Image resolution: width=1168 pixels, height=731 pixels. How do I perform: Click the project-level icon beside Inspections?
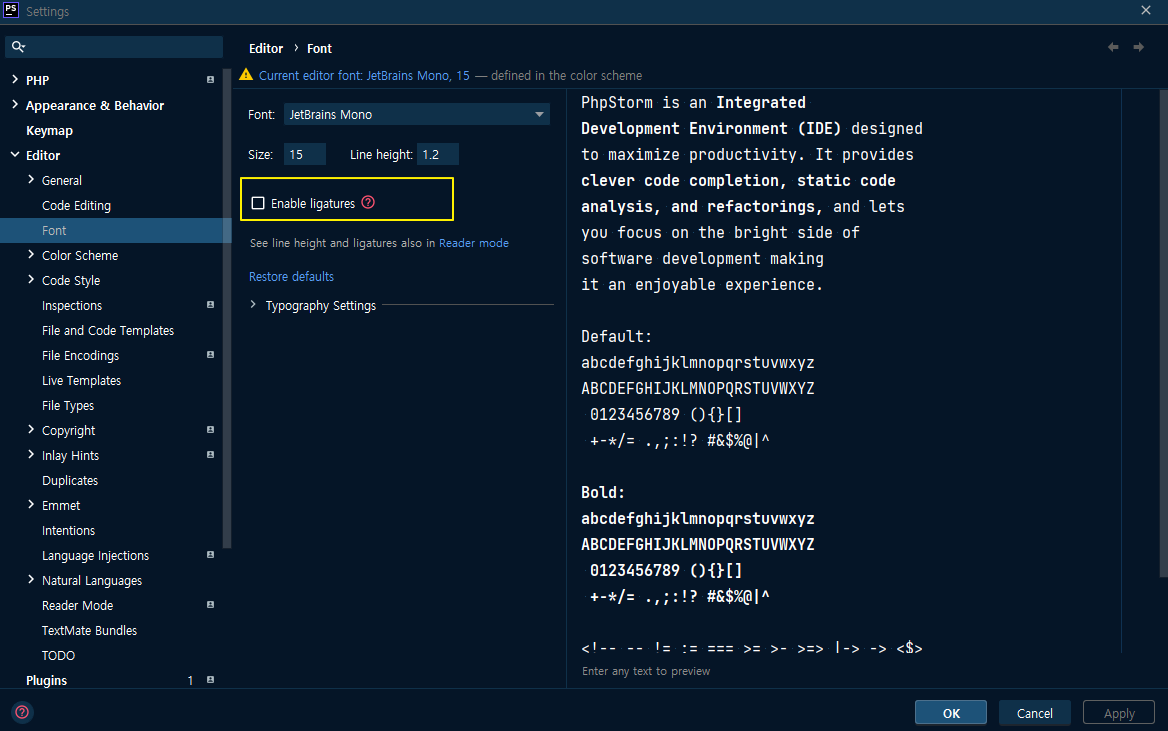pyautogui.click(x=210, y=305)
